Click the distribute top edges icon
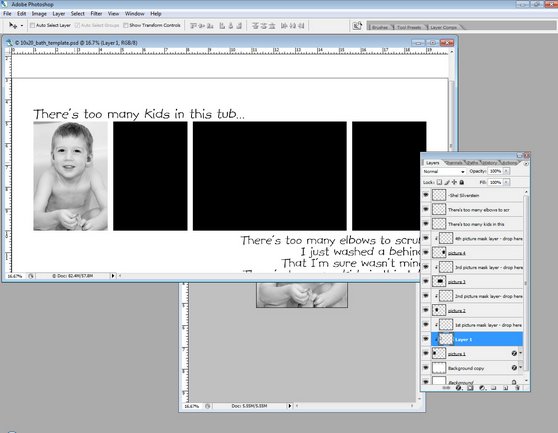Image resolution: width=558 pixels, height=433 pixels. tap(255, 26)
